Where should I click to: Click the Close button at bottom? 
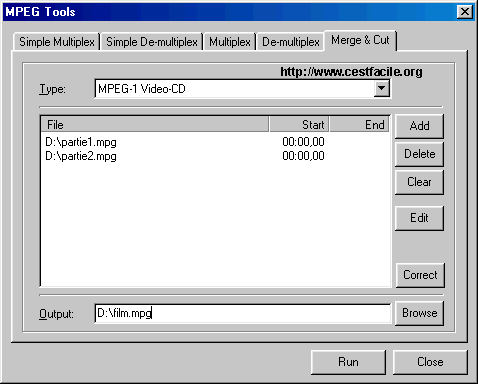click(x=430, y=362)
